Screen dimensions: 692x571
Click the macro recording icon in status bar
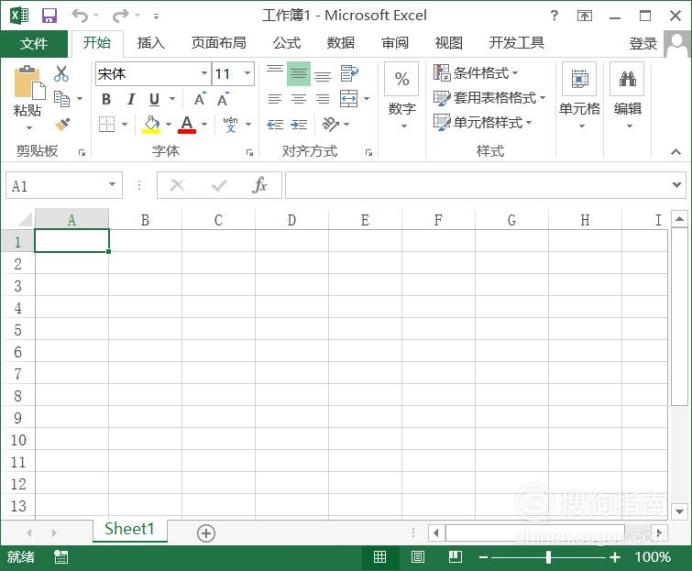(x=61, y=557)
